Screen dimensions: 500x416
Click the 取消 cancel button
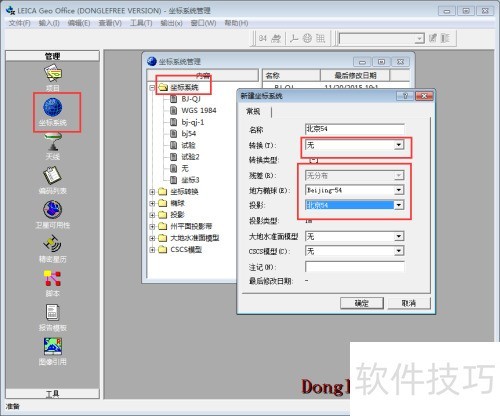[x=409, y=303]
